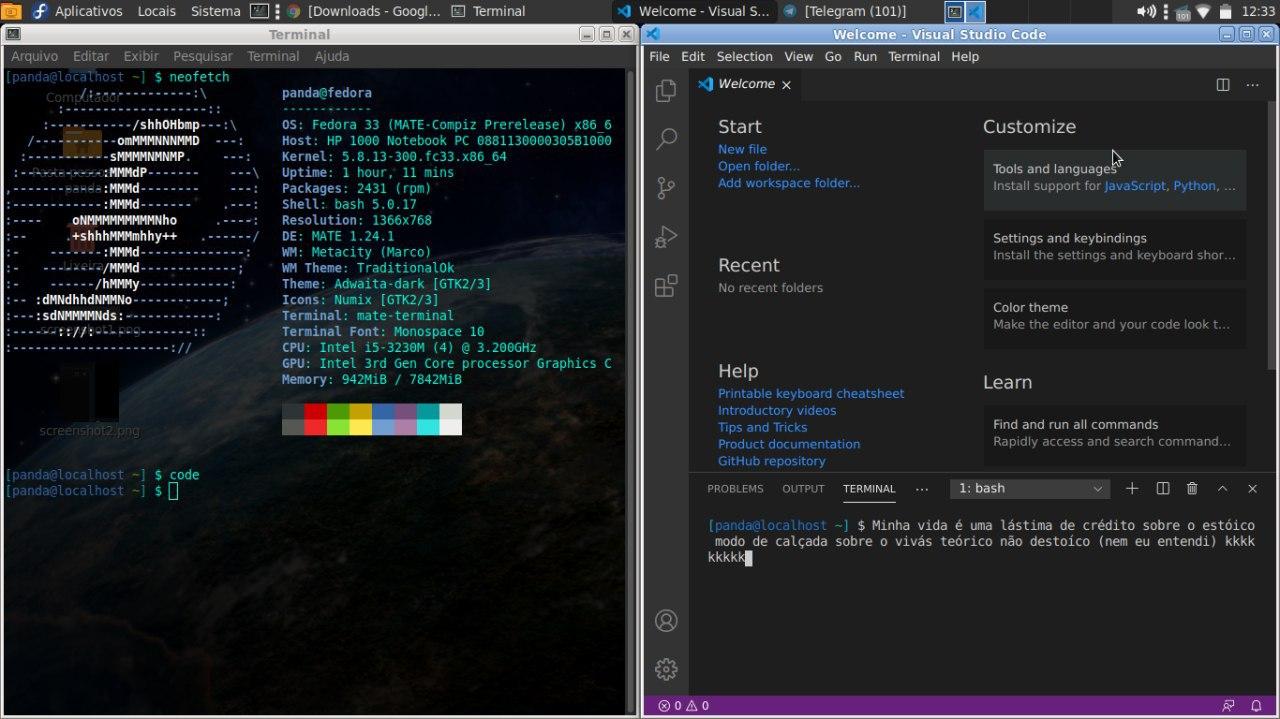Open the Selection menu in VS Code
The height and width of the screenshot is (719, 1280).
coord(744,56)
